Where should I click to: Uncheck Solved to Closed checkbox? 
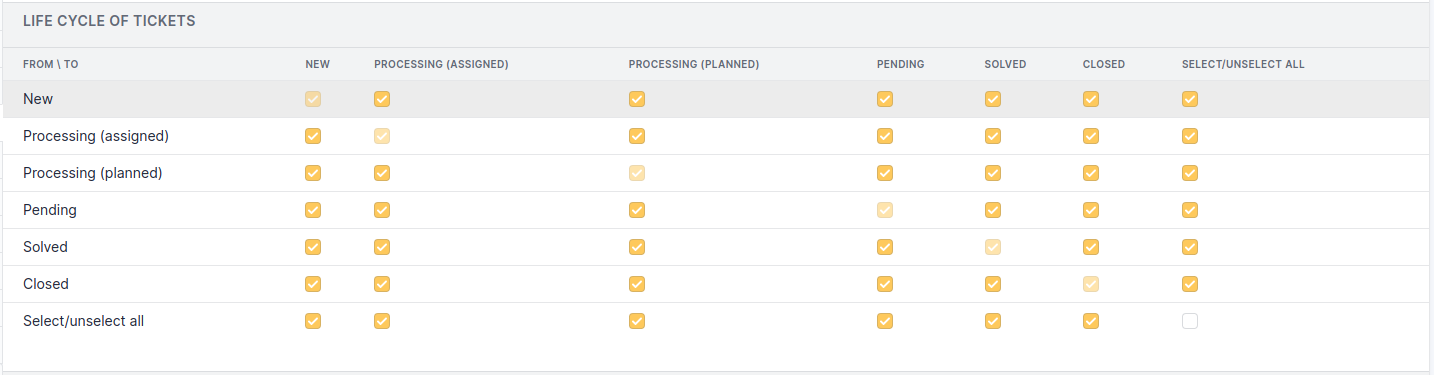point(1091,247)
